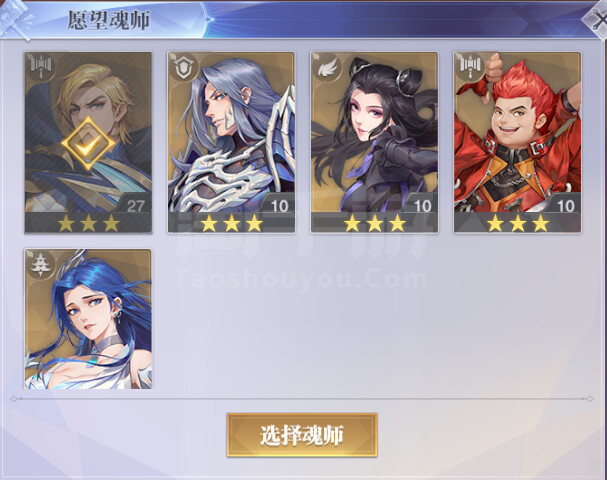Click level 27 badge on blonde card

[x=135, y=205]
